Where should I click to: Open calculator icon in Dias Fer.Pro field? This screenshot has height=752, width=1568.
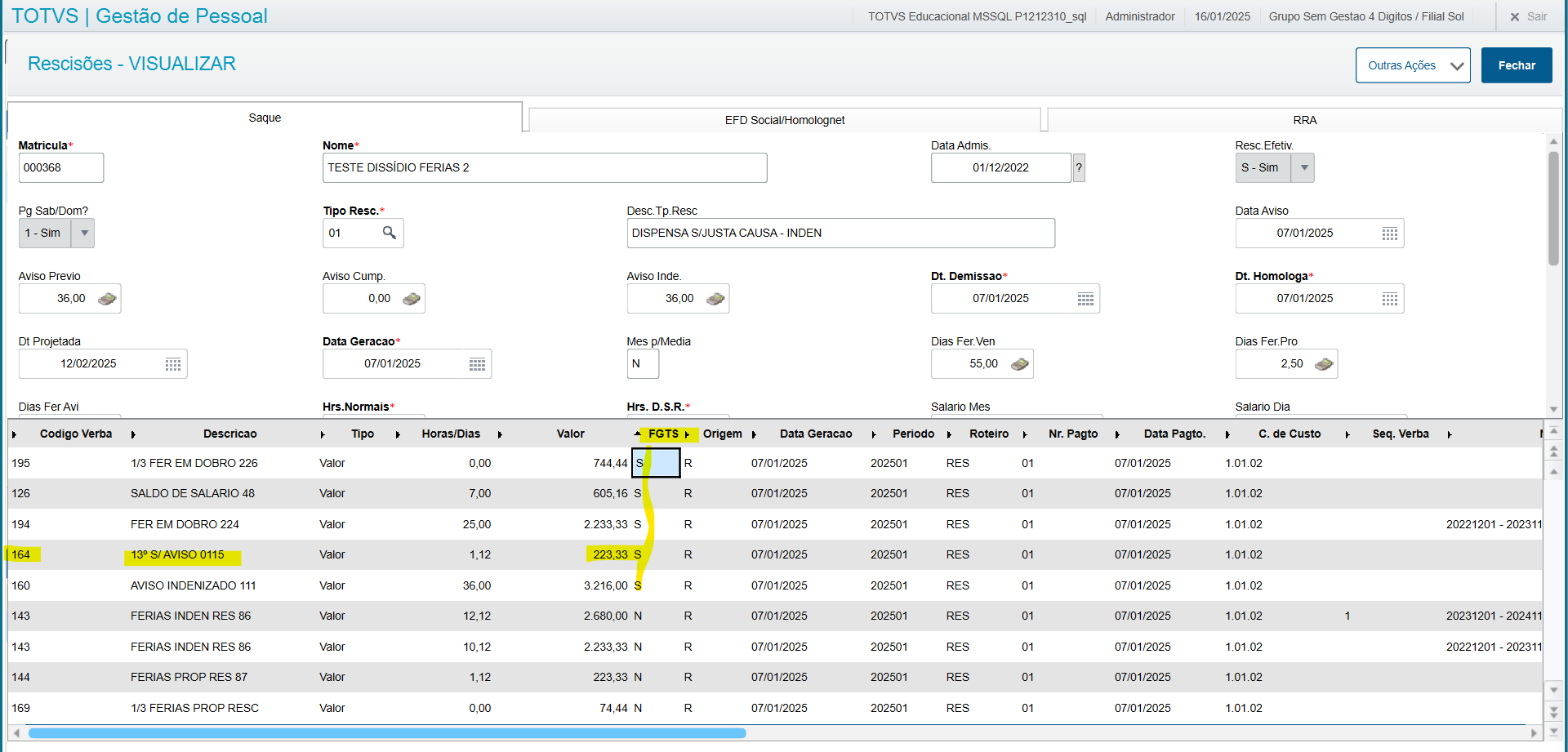coord(1324,364)
